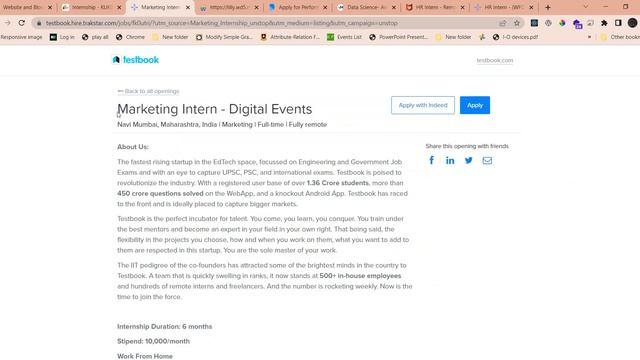The height and width of the screenshot is (360, 640).
Task: Click the Testbook logo
Action: [x=136, y=60]
